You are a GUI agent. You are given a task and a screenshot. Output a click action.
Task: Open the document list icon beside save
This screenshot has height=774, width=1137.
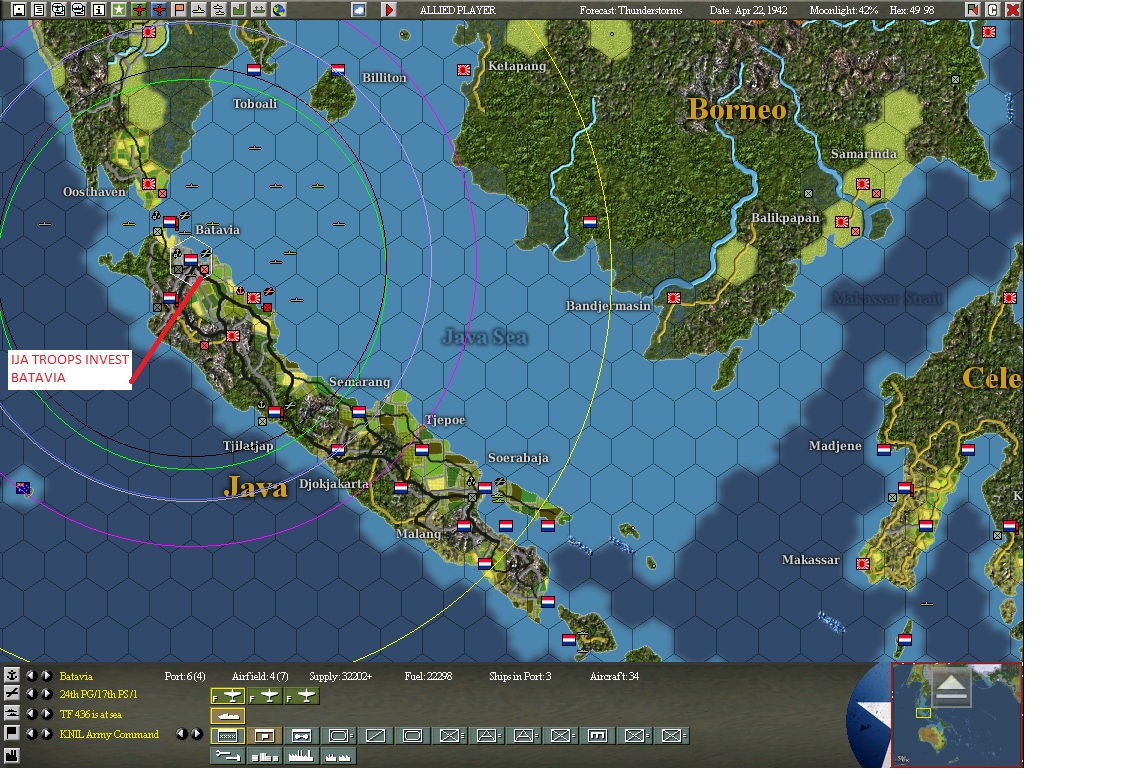coord(38,9)
